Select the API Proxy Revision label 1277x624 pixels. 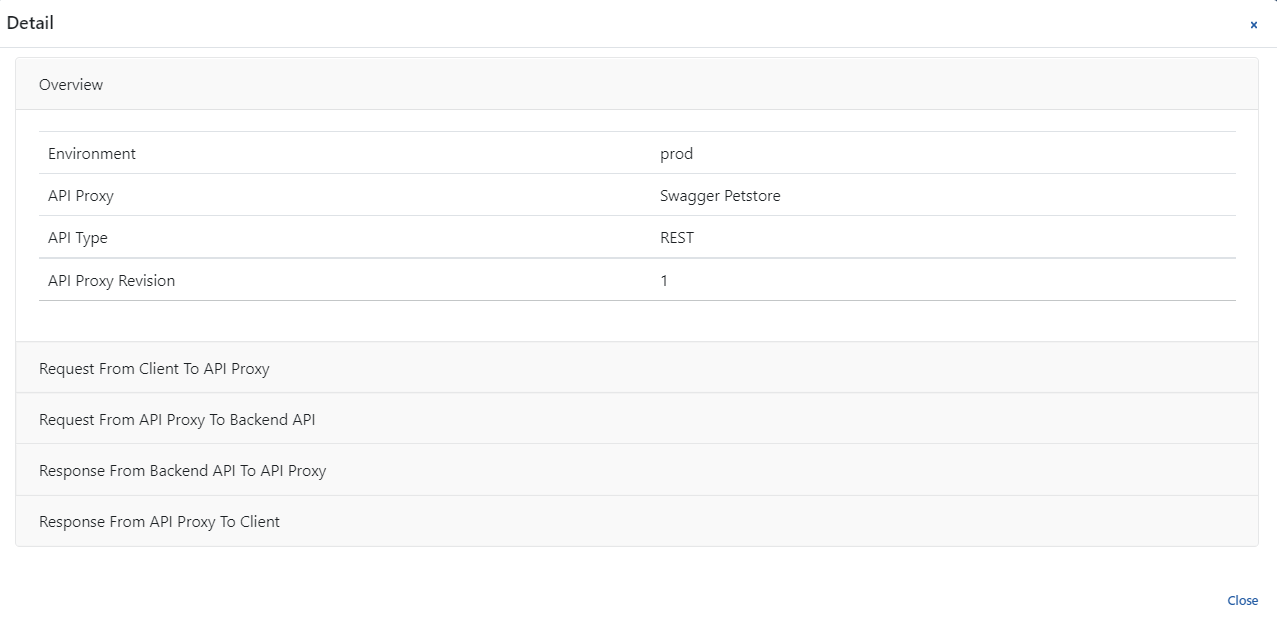[111, 280]
